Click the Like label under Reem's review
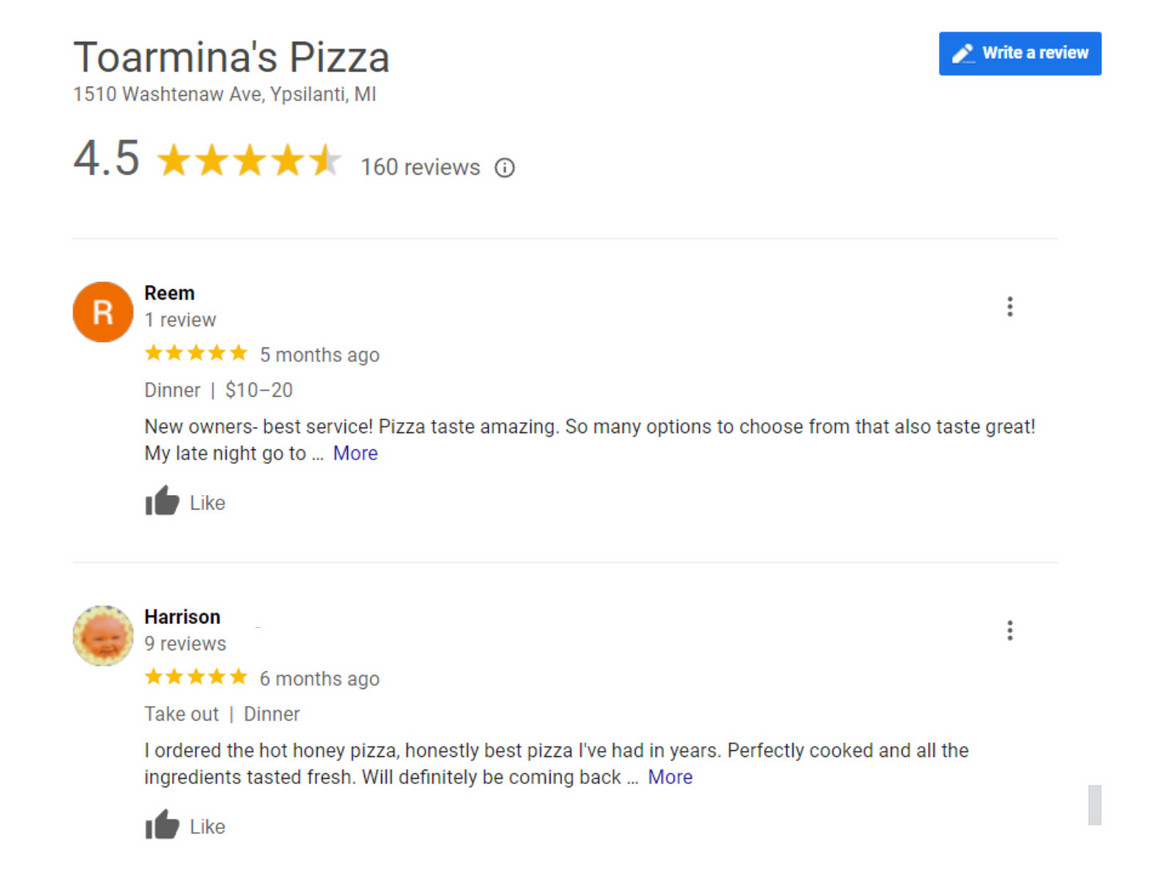Image resolution: width=1160 pixels, height=880 pixels. pyautogui.click(x=207, y=503)
